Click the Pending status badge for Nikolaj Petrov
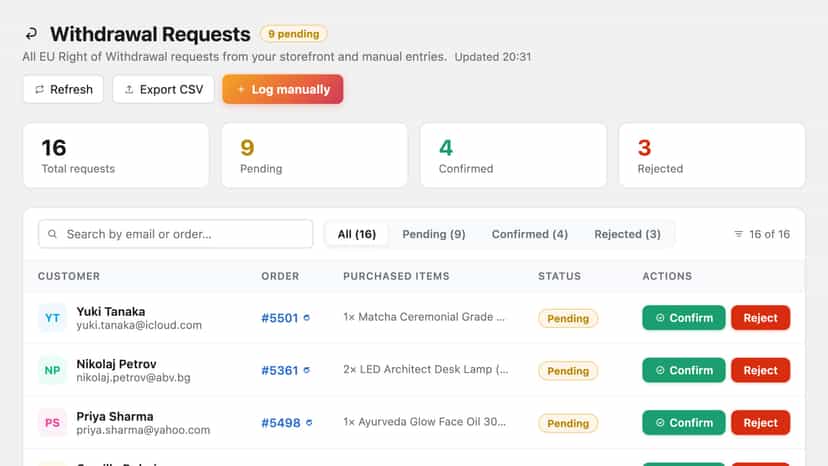Viewport: 828px width, 466px height. [x=568, y=371]
